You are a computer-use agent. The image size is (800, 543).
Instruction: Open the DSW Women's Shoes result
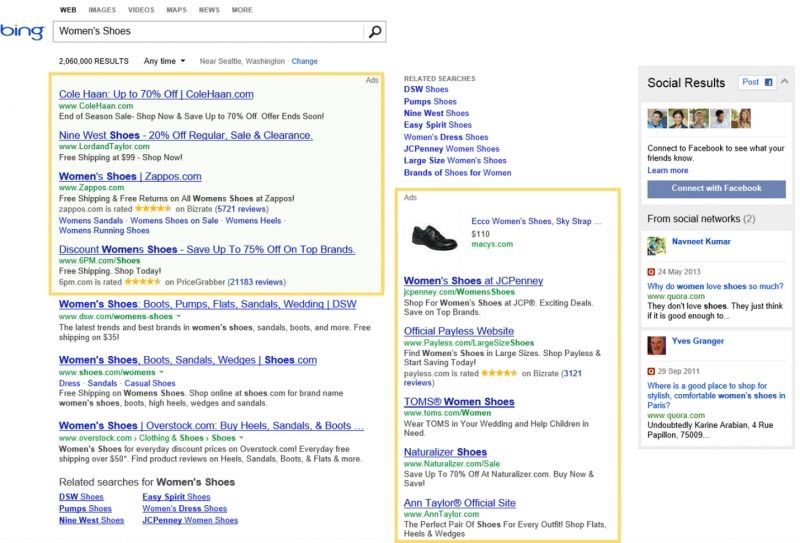coord(208,304)
